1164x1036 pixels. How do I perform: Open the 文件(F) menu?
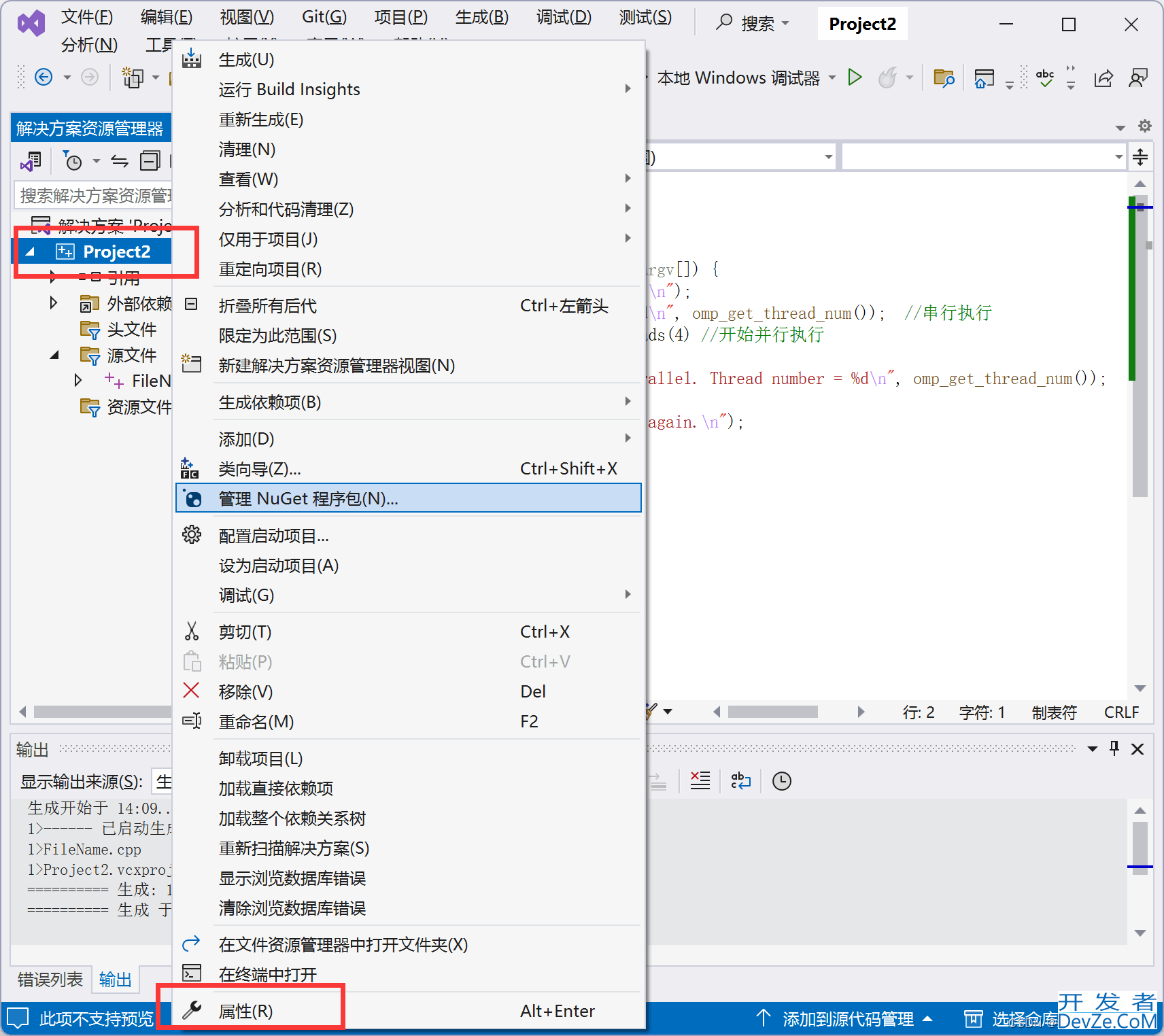coord(87,17)
